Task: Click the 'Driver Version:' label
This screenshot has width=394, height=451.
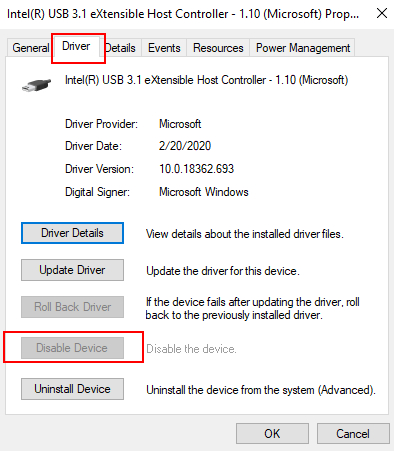Action: tap(99, 169)
